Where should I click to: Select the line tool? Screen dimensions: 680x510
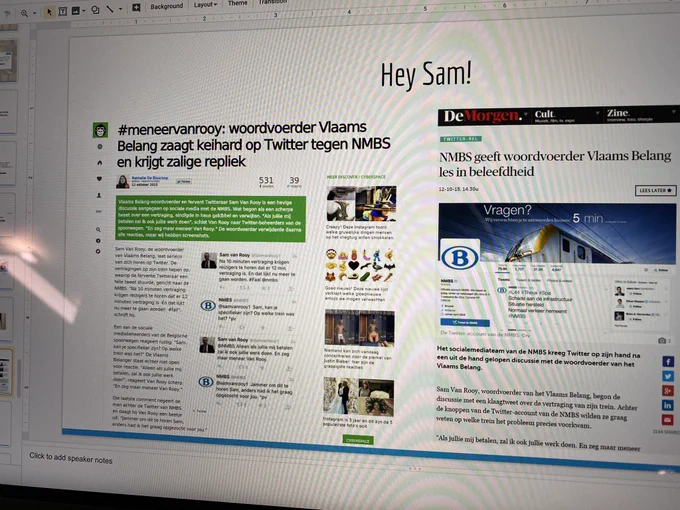click(x=111, y=9)
